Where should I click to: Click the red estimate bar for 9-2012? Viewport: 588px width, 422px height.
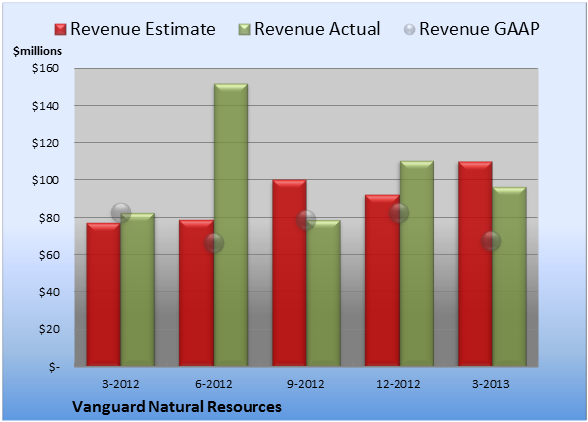click(x=289, y=273)
